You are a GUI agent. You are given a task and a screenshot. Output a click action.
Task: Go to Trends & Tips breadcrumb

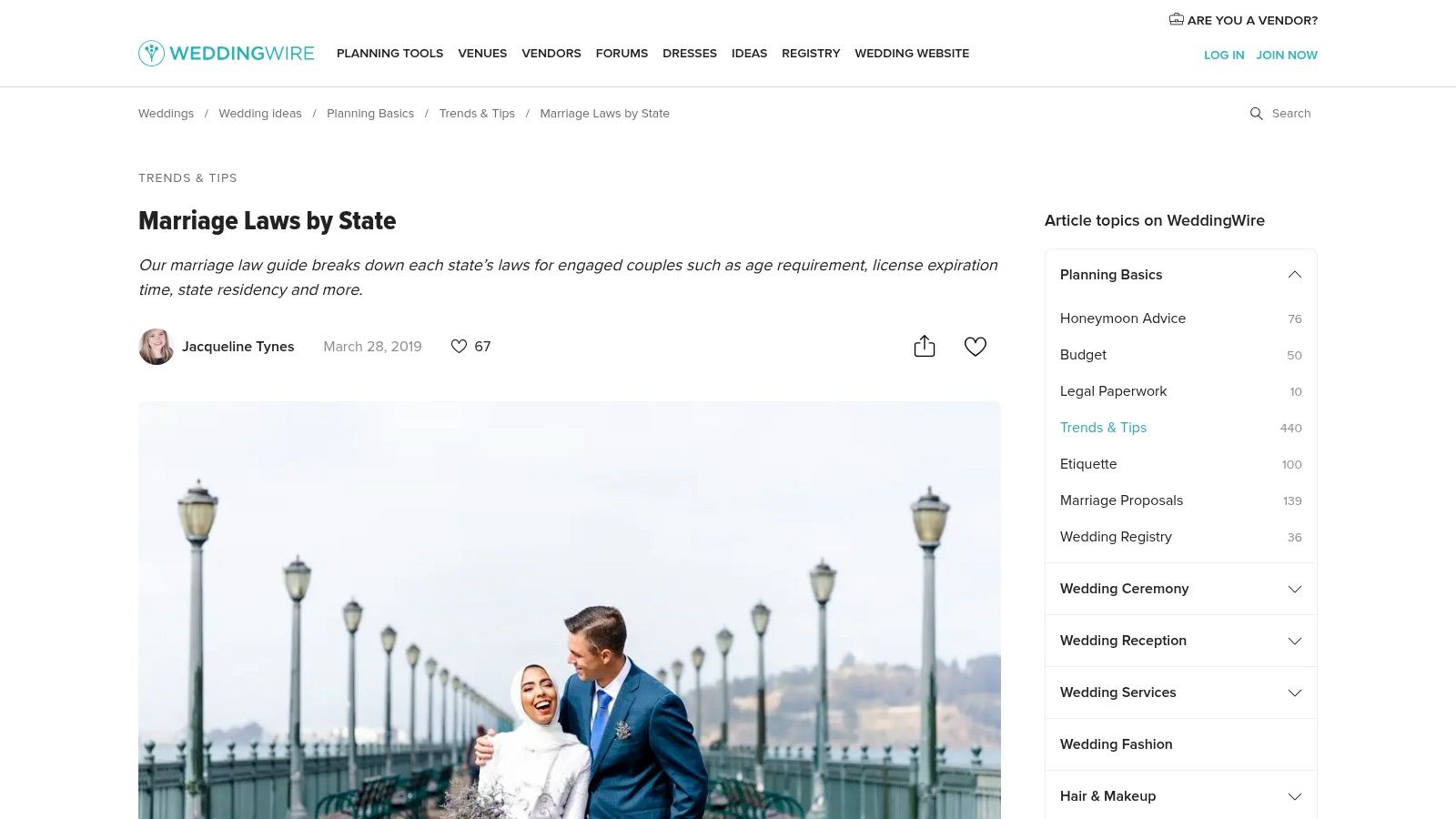click(477, 114)
